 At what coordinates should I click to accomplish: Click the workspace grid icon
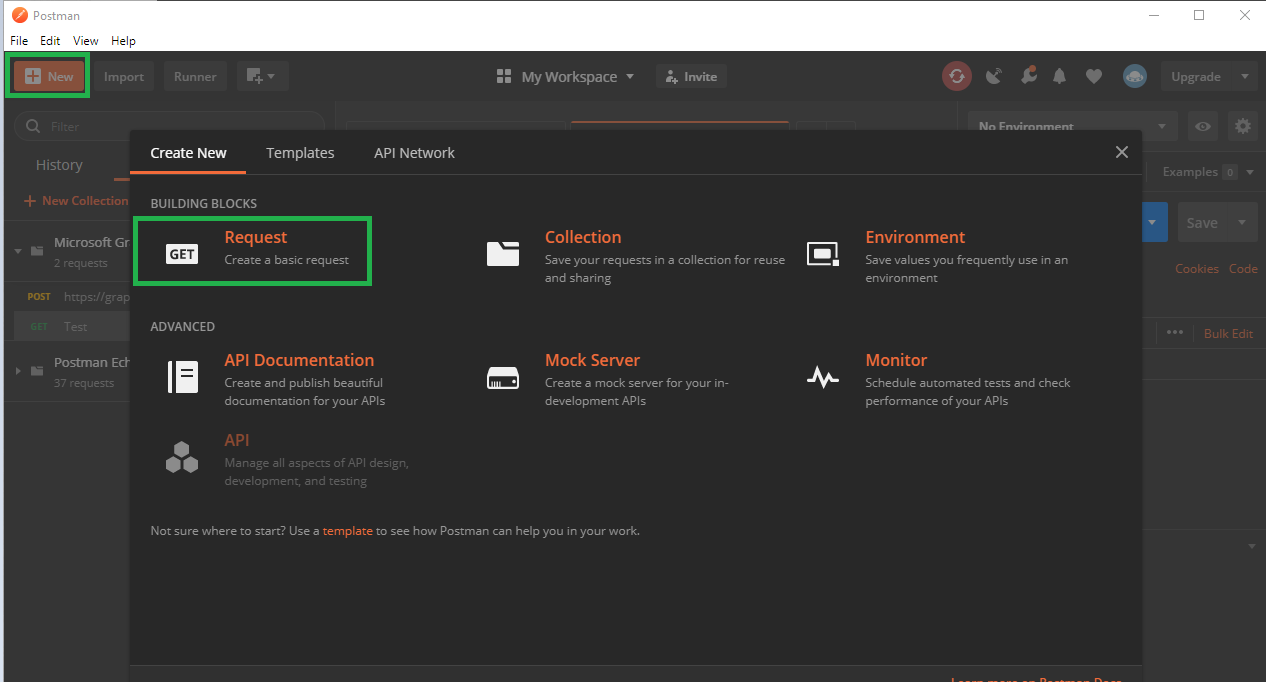(504, 77)
